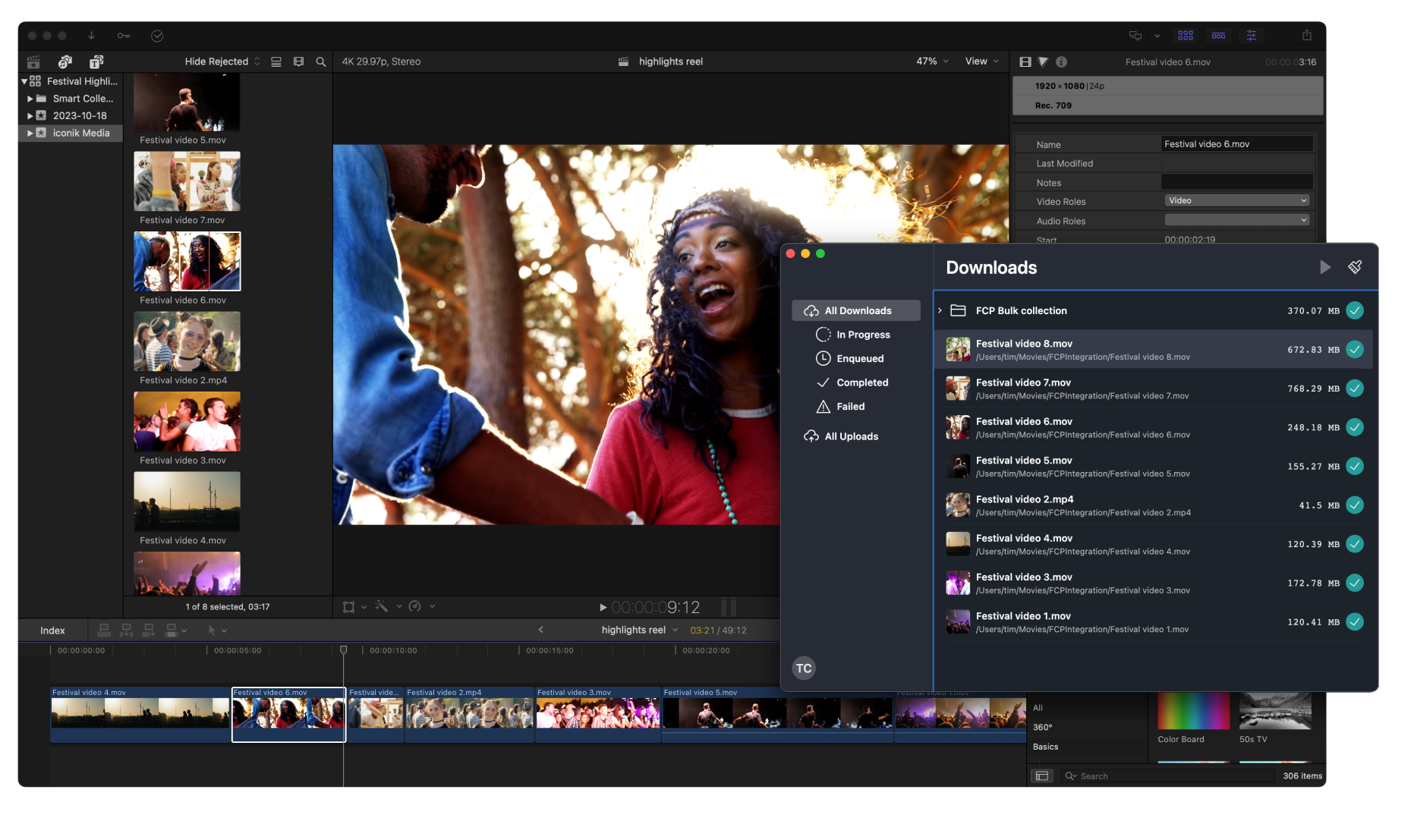Open the transform tool icon below viewer
This screenshot has height=840, width=1411.
pos(349,606)
